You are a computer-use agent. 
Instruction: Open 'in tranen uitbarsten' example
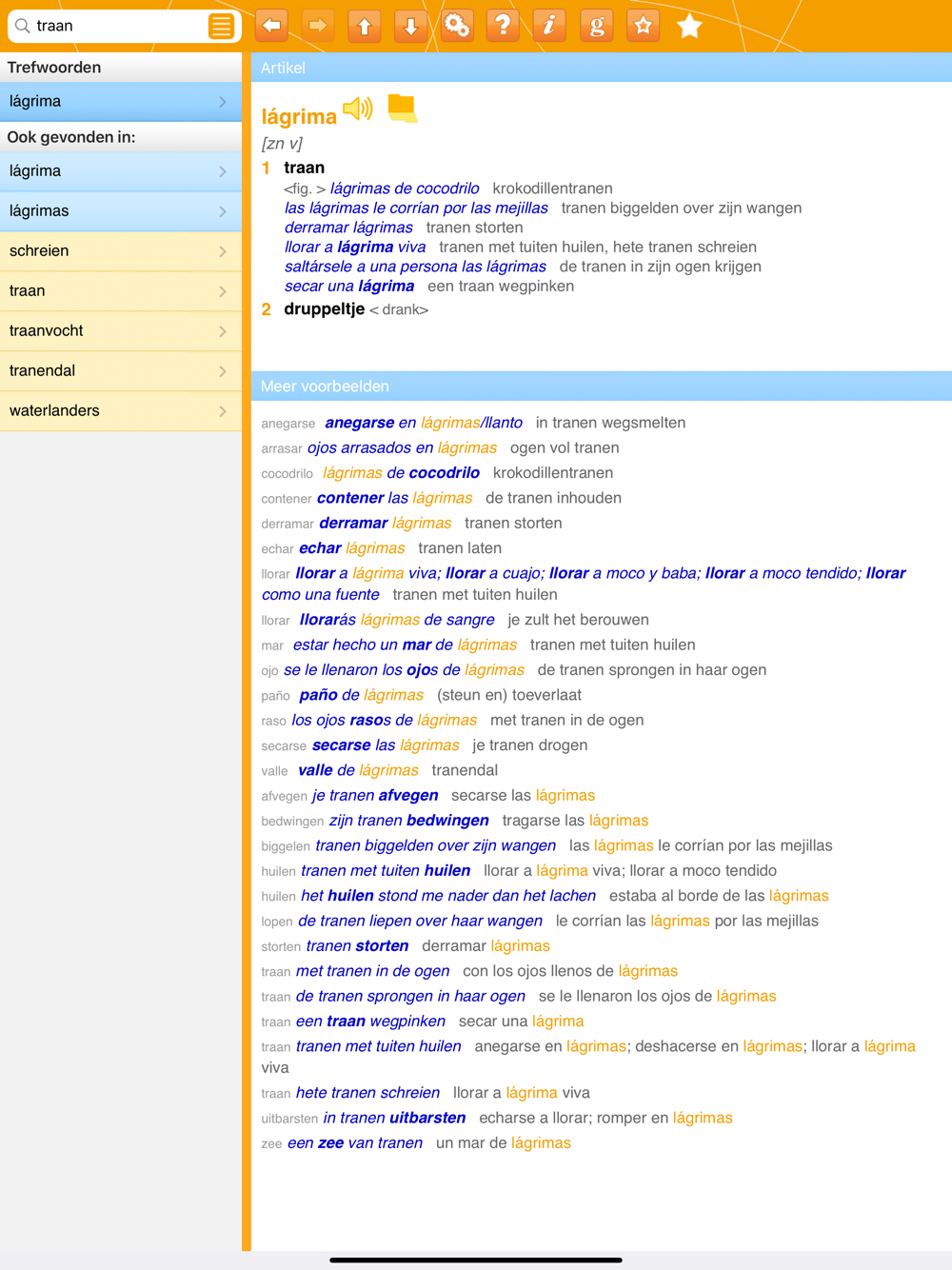tap(394, 1118)
